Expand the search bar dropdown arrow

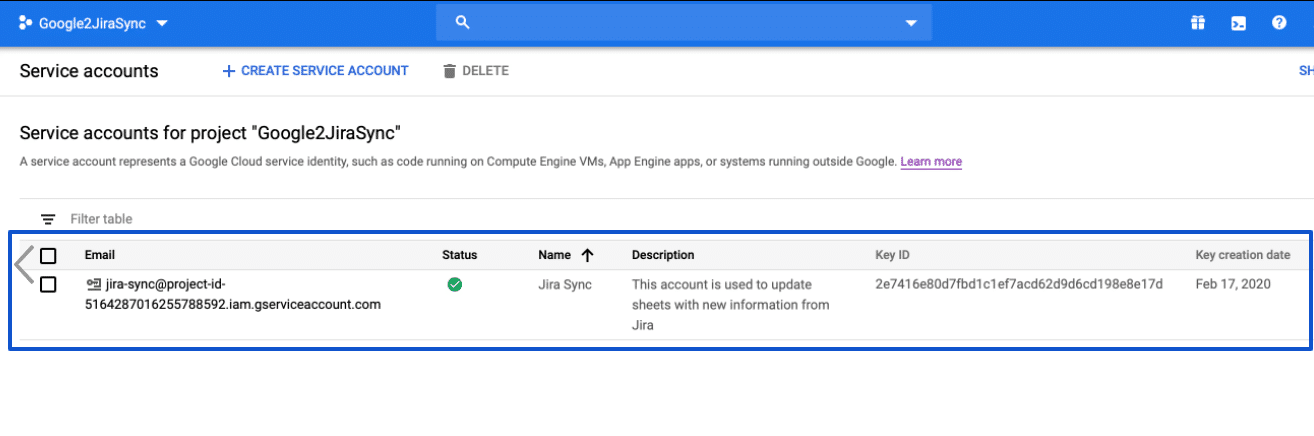910,23
